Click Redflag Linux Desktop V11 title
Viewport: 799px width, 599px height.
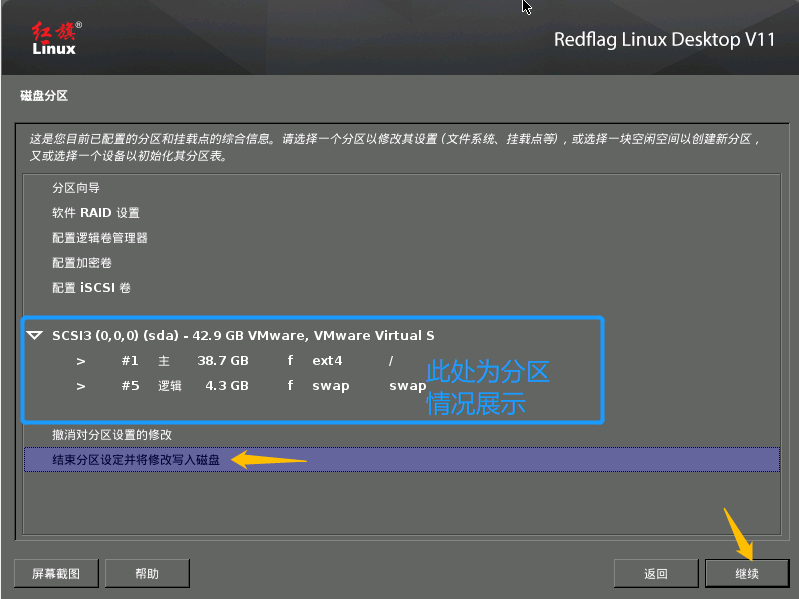coord(664,40)
